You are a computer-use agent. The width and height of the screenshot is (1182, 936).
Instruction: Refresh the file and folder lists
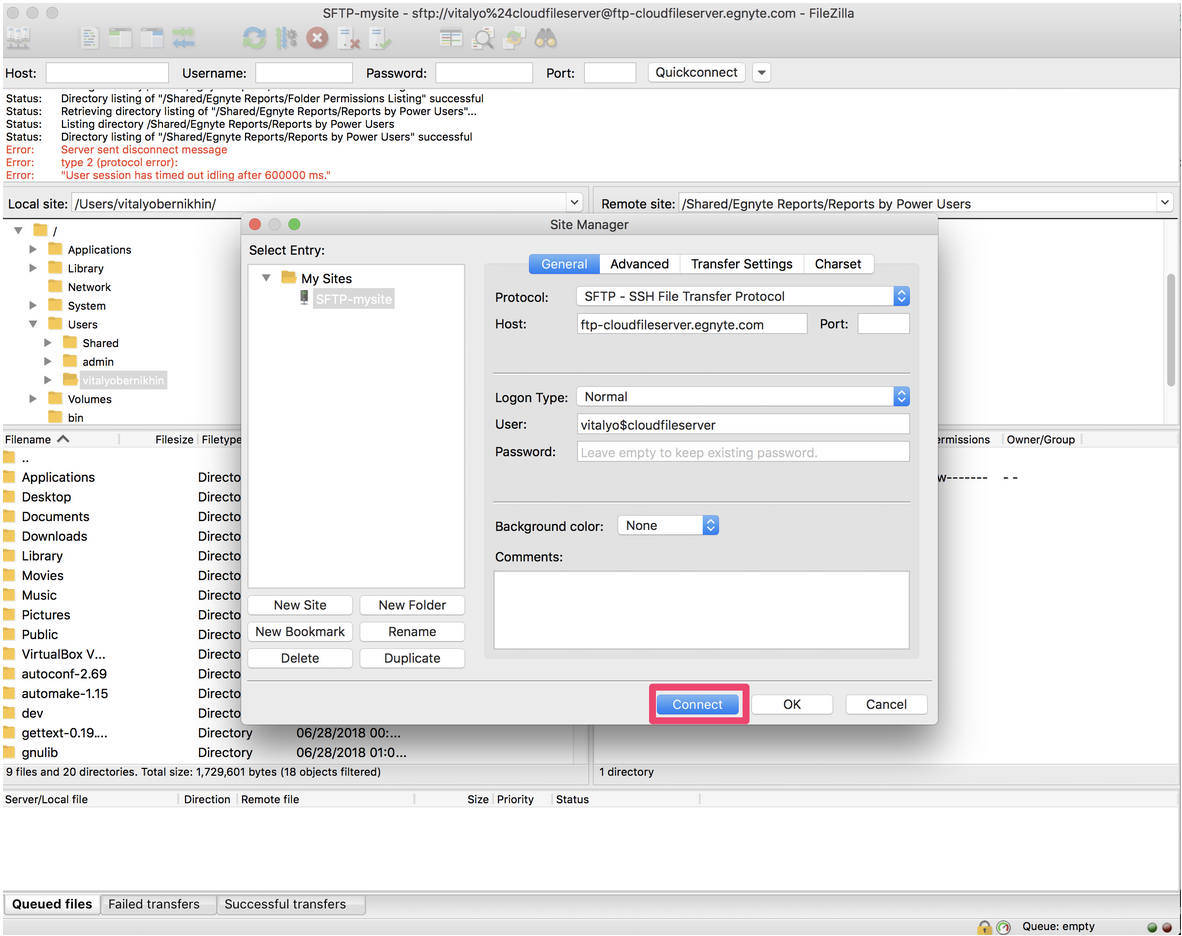(254, 38)
